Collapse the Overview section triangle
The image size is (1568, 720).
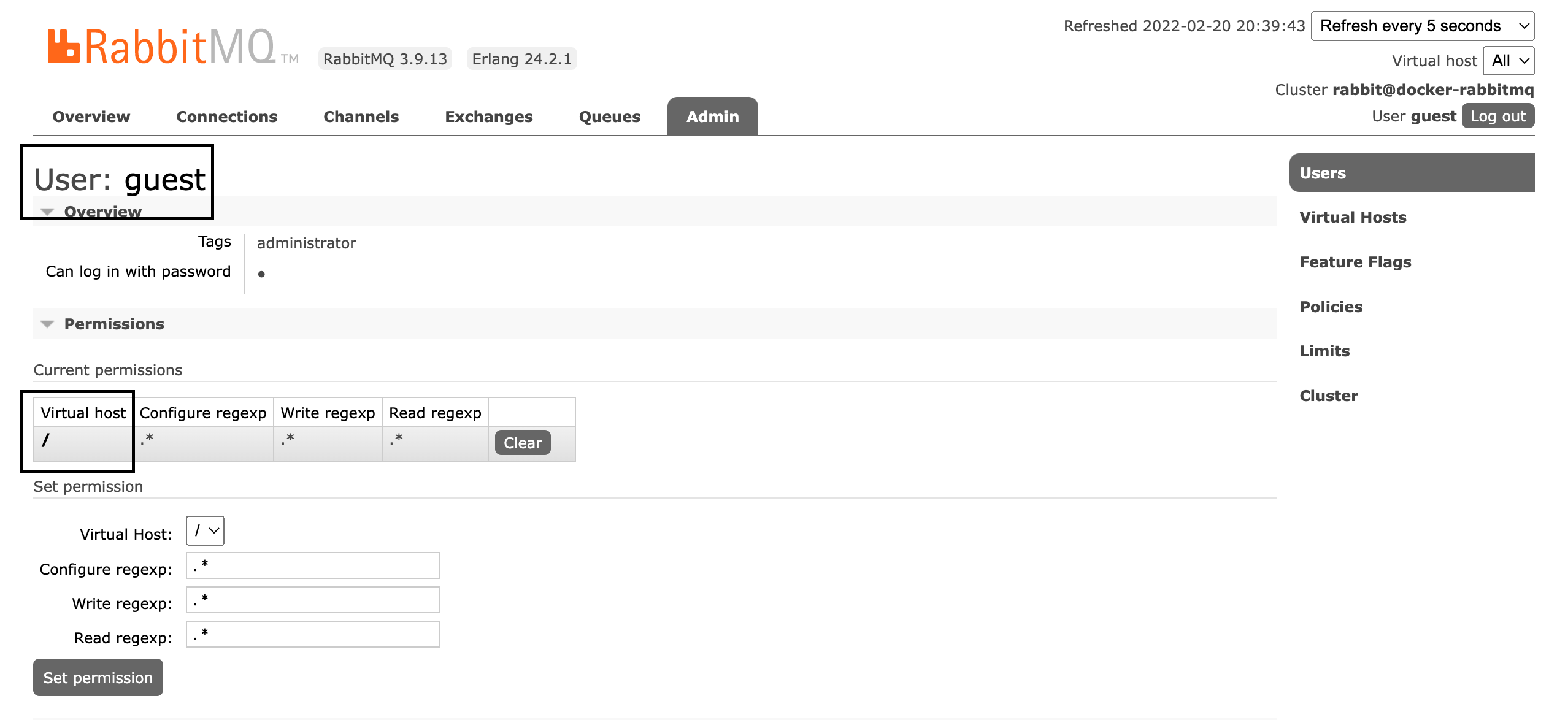click(47, 211)
